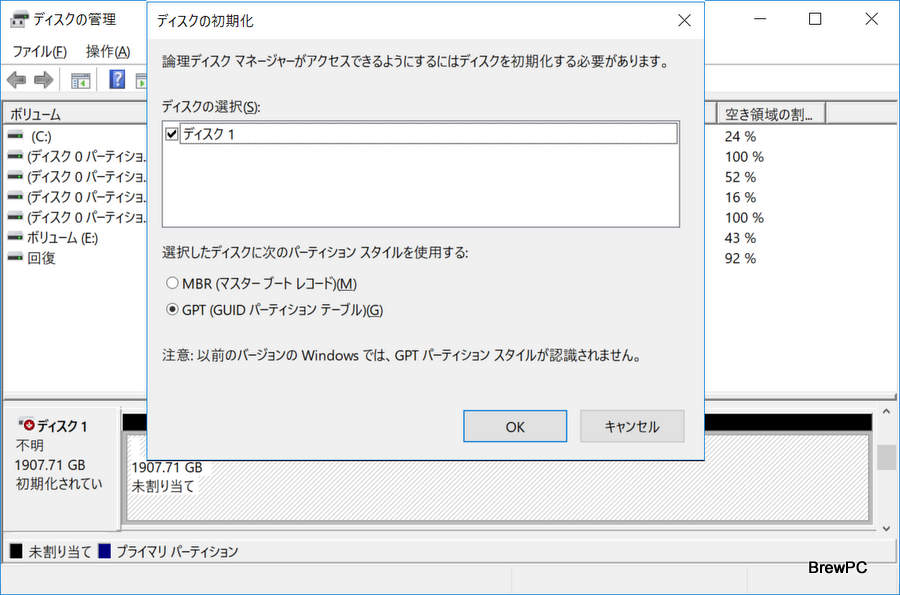Open the ファイル(F) menu
Image resolution: width=900 pixels, height=595 pixels.
39,51
